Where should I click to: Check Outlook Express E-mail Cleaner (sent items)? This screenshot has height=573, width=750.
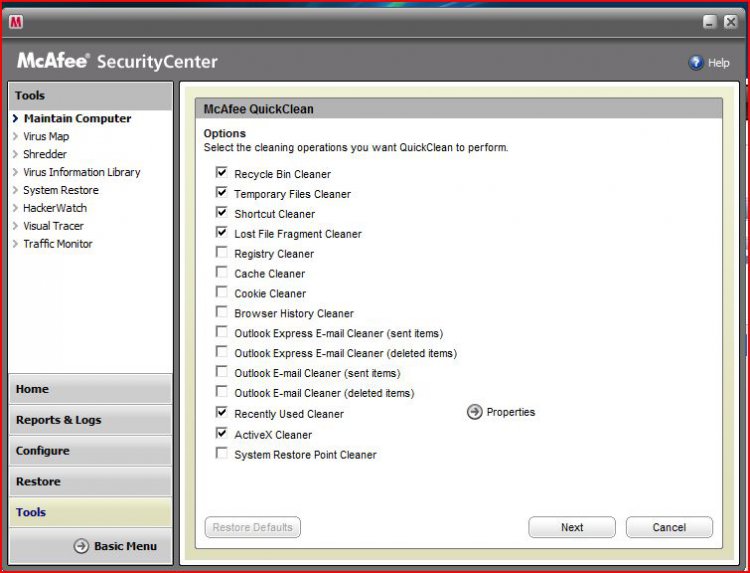[221, 331]
